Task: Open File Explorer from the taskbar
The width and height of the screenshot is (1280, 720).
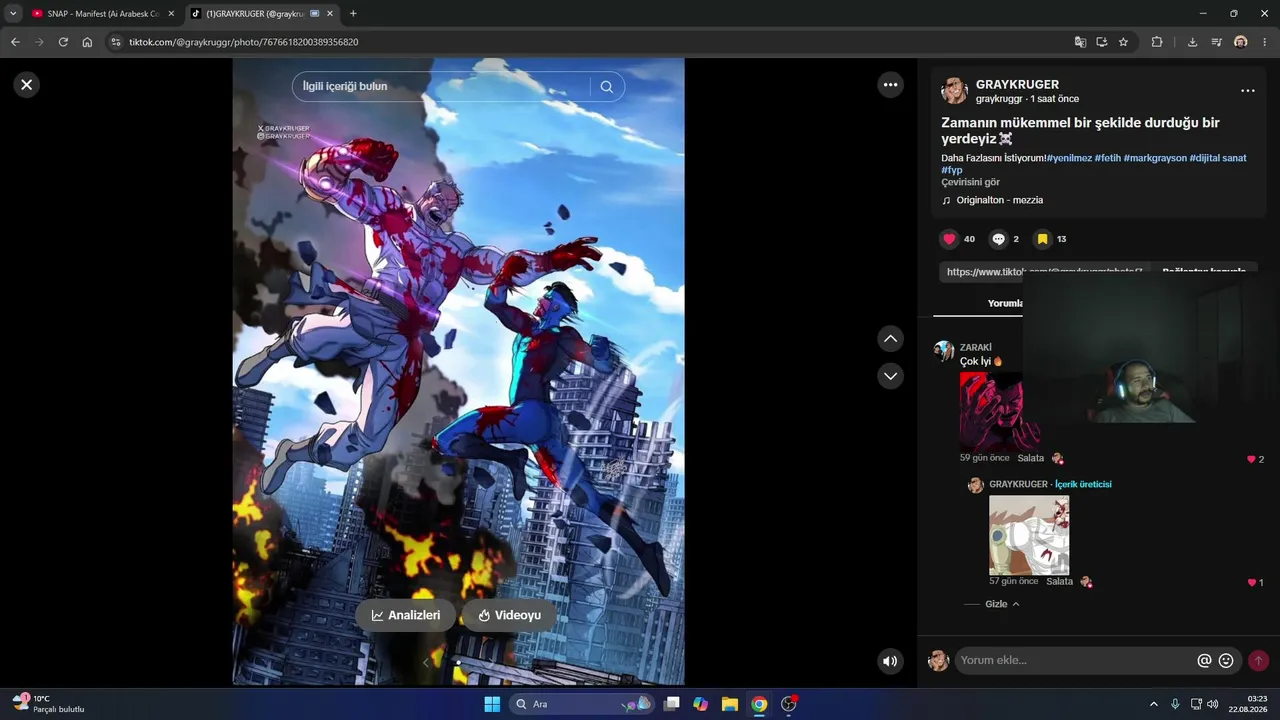Action: coord(730,704)
